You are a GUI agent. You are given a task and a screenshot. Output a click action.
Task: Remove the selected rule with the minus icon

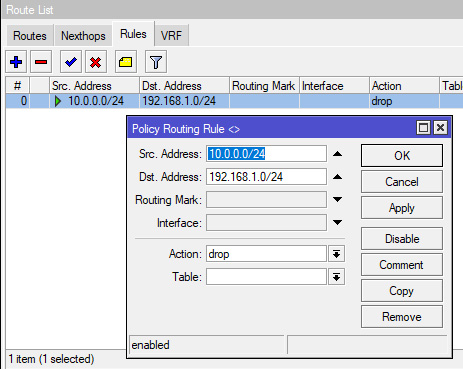coord(41,62)
